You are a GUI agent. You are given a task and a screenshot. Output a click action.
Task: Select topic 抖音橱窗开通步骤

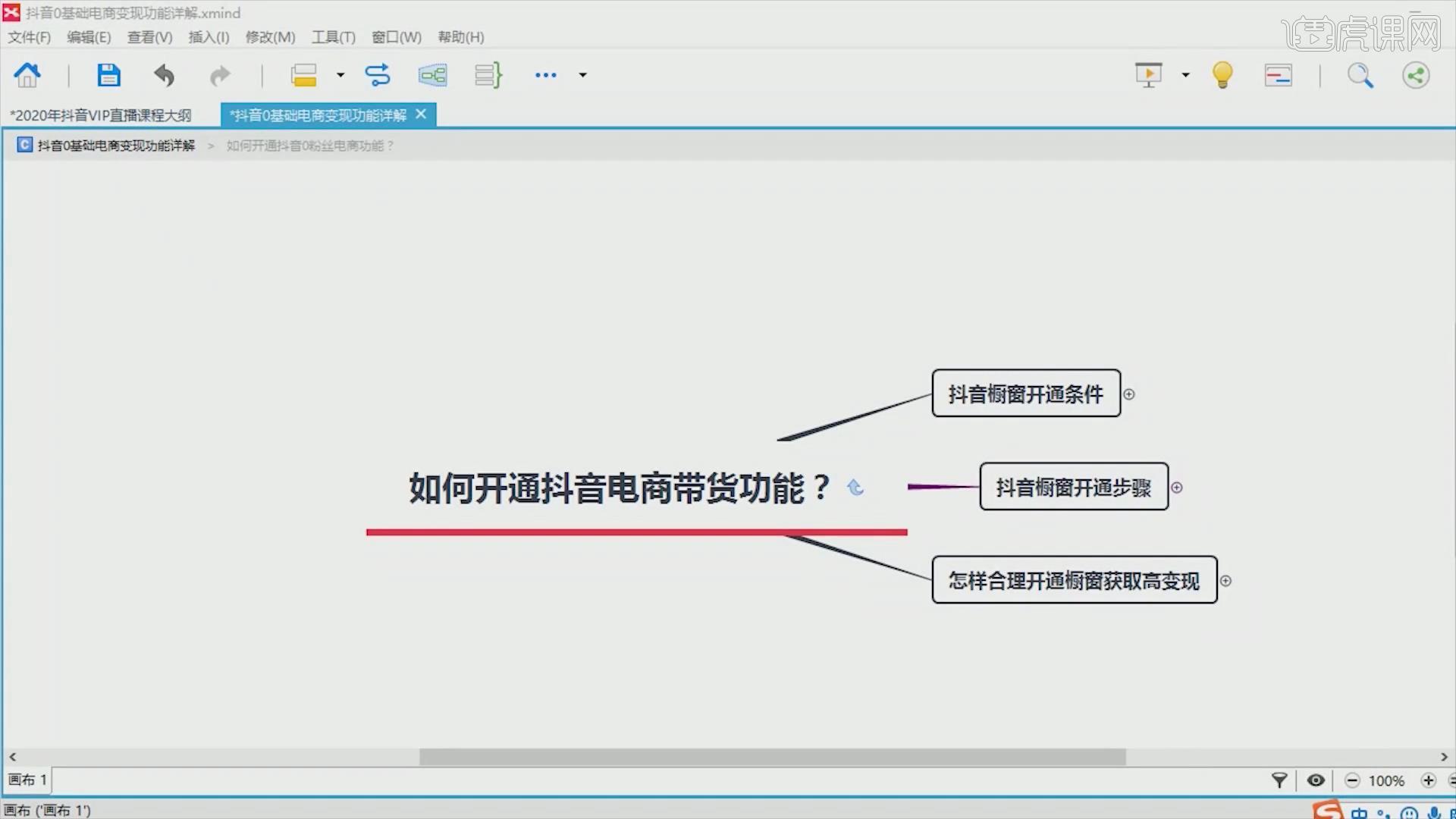coord(1074,487)
